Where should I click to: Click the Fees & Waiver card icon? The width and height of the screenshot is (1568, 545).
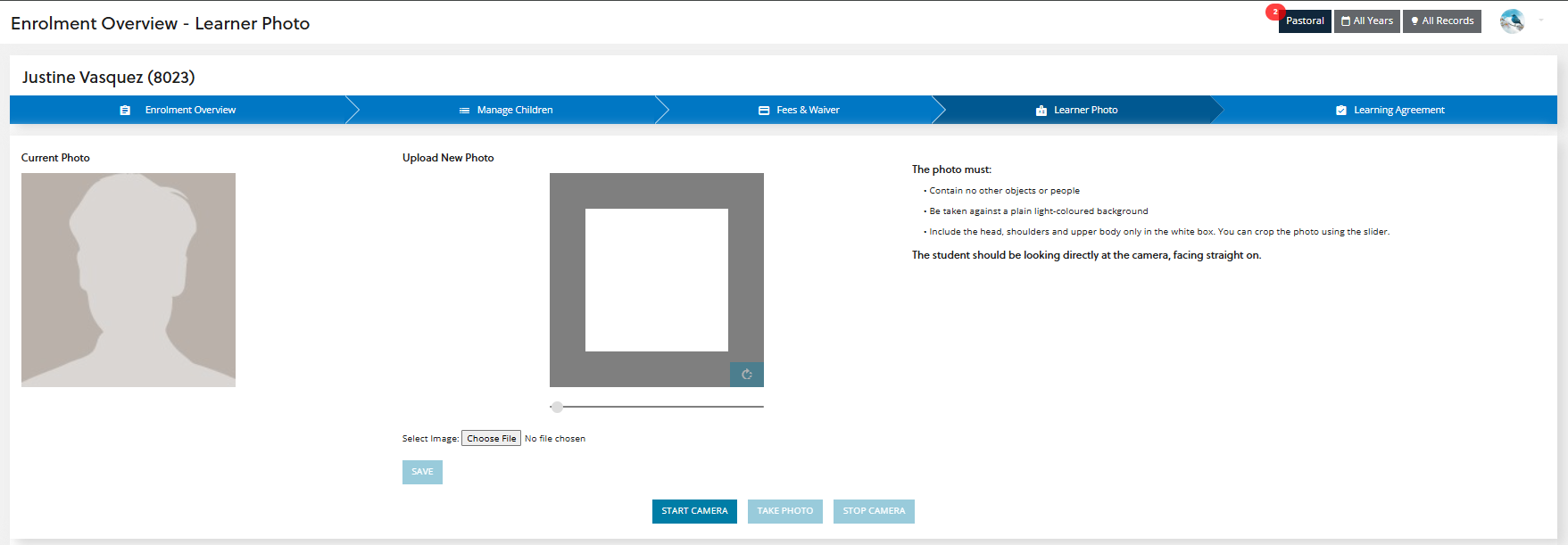[764, 111]
